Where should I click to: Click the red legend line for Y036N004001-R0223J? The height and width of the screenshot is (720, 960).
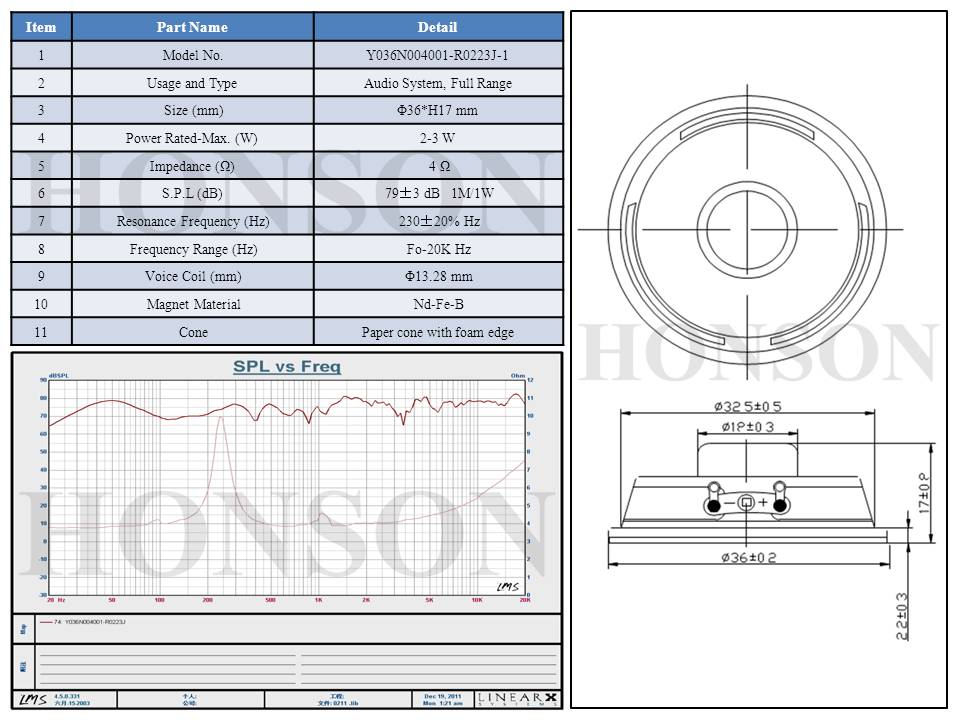pos(46,622)
